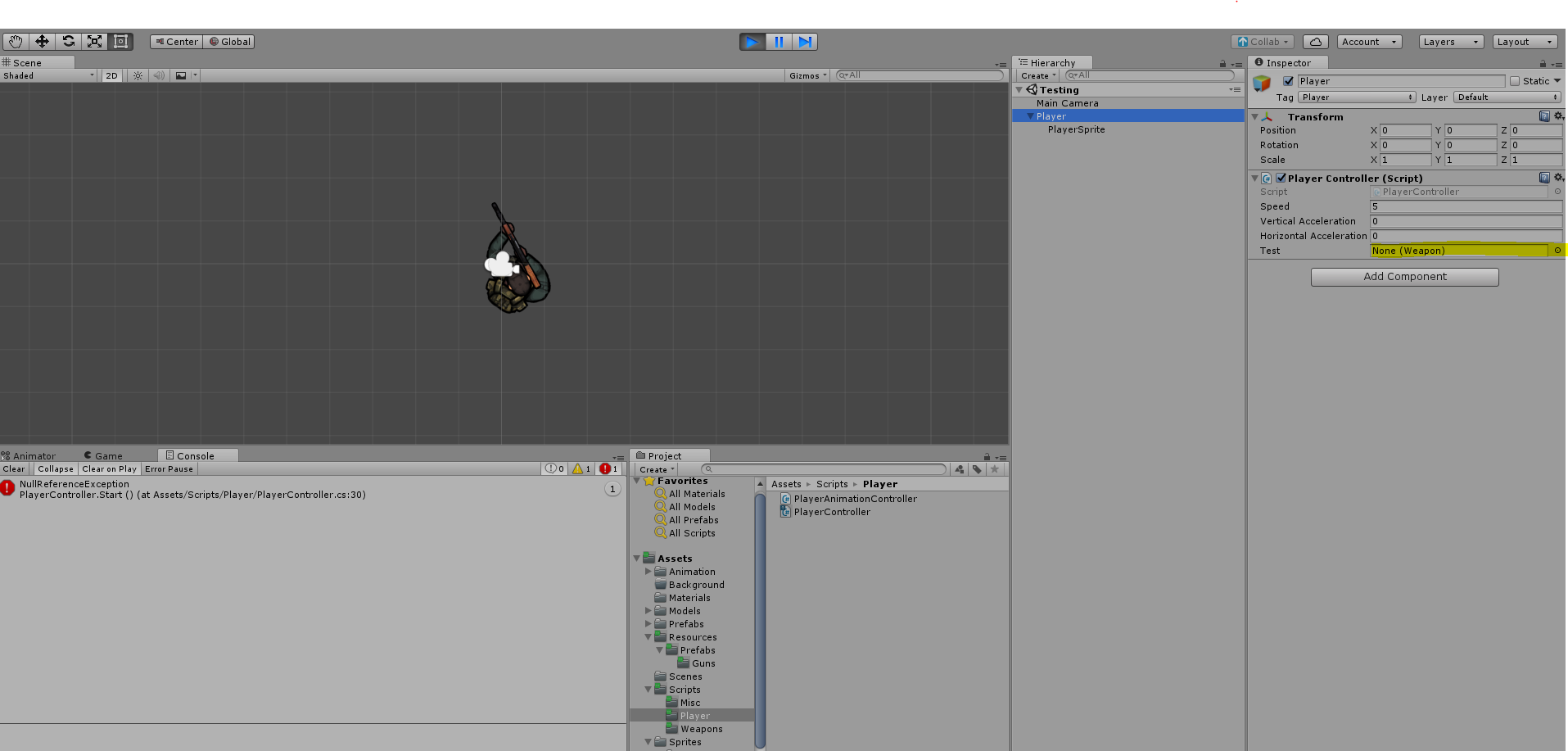
Task: Select the Weapons folder
Action: pyautogui.click(x=701, y=729)
